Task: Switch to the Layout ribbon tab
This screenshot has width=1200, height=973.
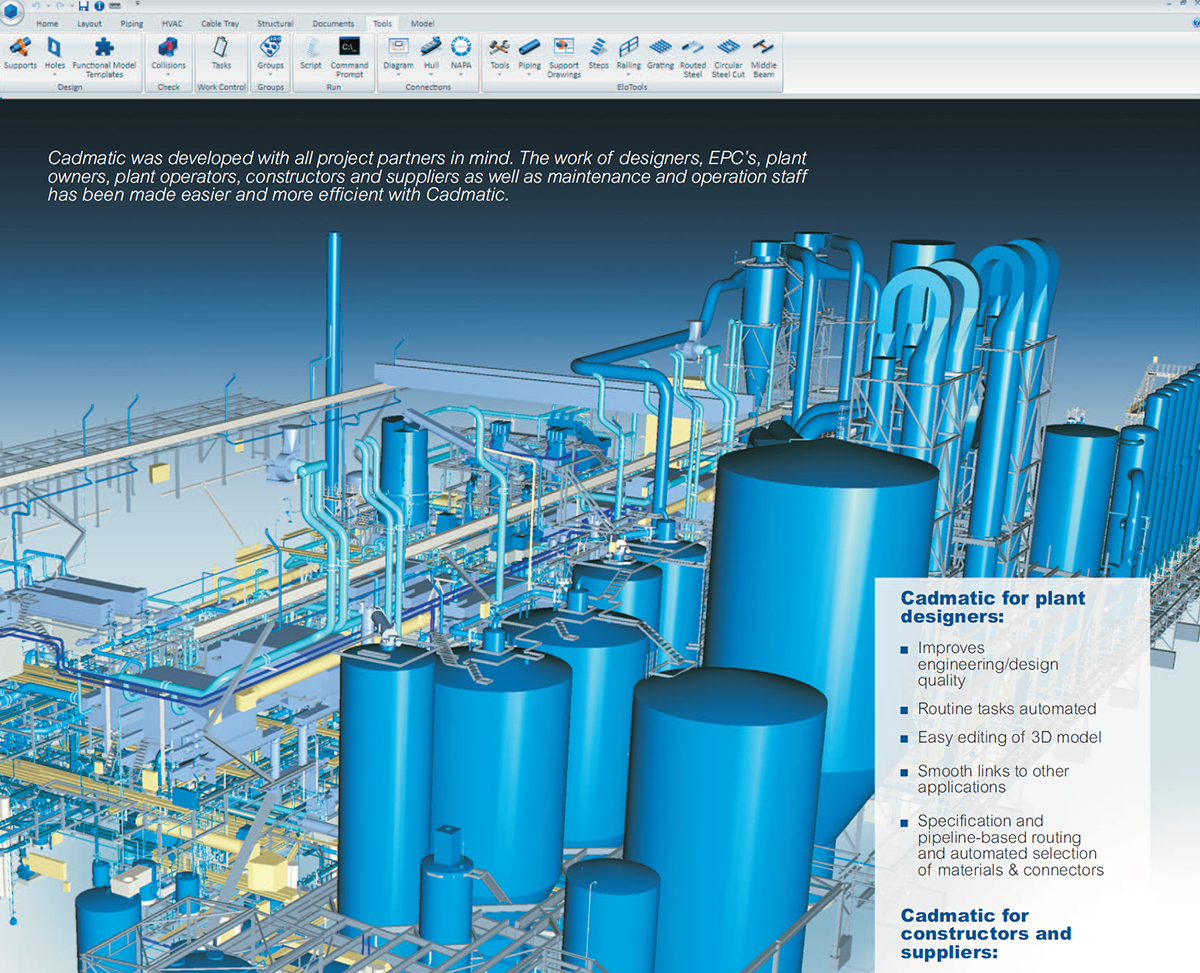Action: [x=89, y=23]
